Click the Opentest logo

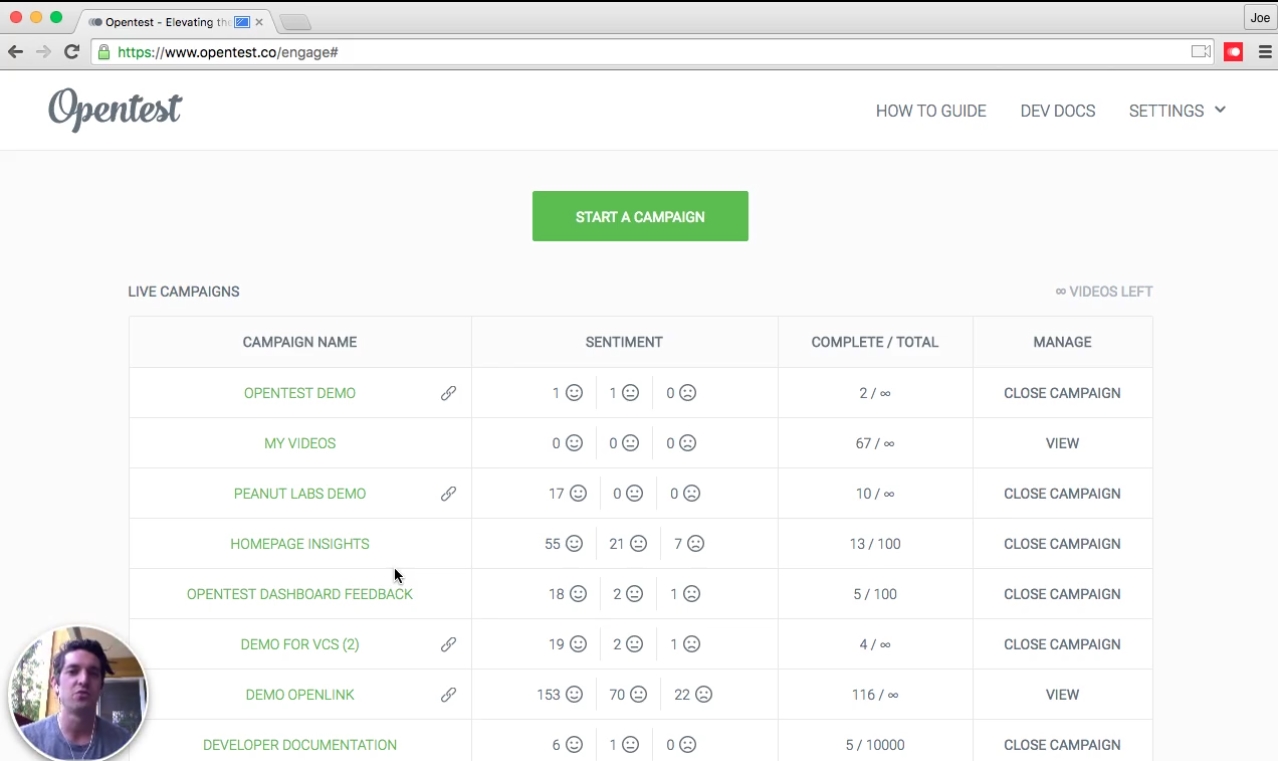tap(115, 110)
